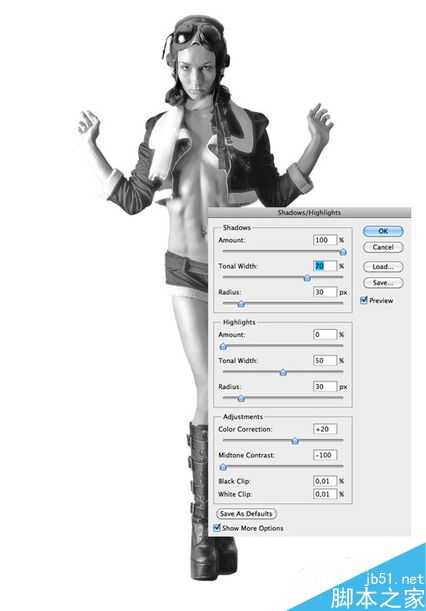Click the Save... button
The image size is (426, 611).
(x=383, y=283)
